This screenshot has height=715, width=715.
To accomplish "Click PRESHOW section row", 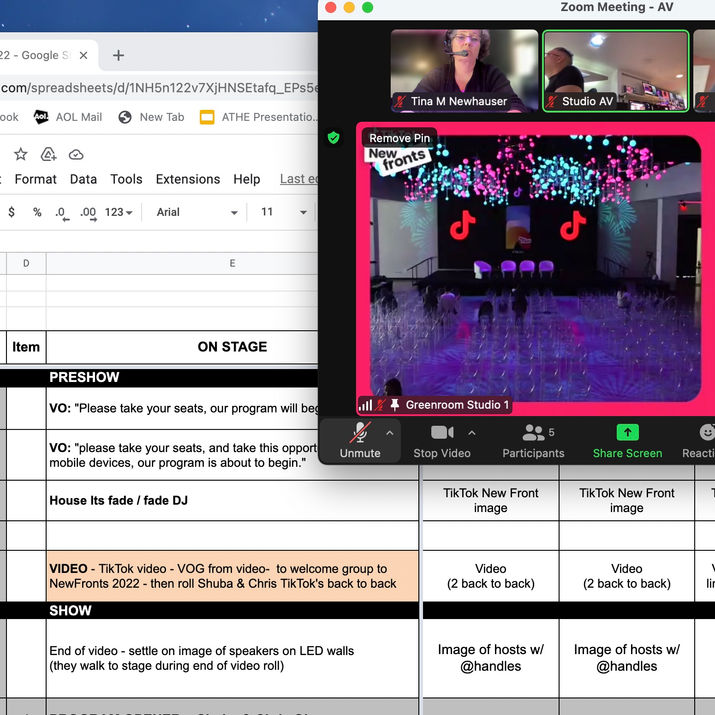I will pos(159,377).
